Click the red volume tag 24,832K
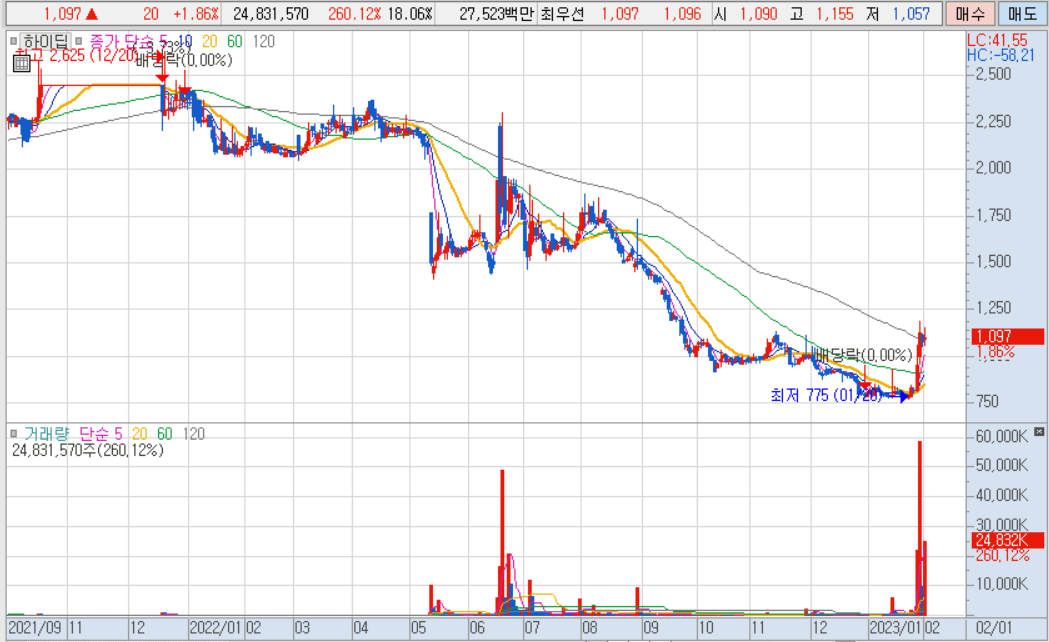The height and width of the screenshot is (642, 1049). tap(1008, 540)
